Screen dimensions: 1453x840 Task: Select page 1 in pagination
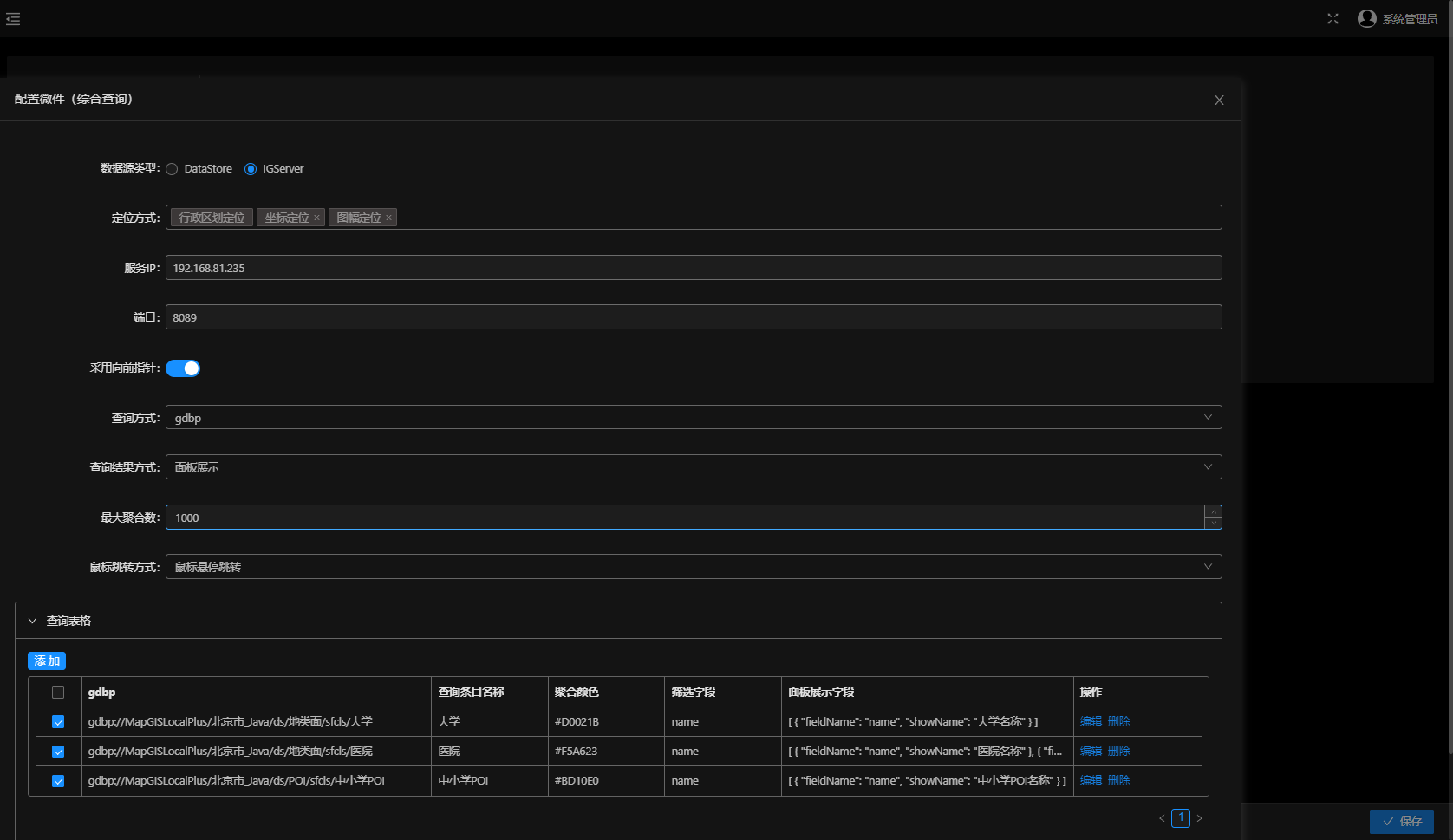coord(1181,817)
